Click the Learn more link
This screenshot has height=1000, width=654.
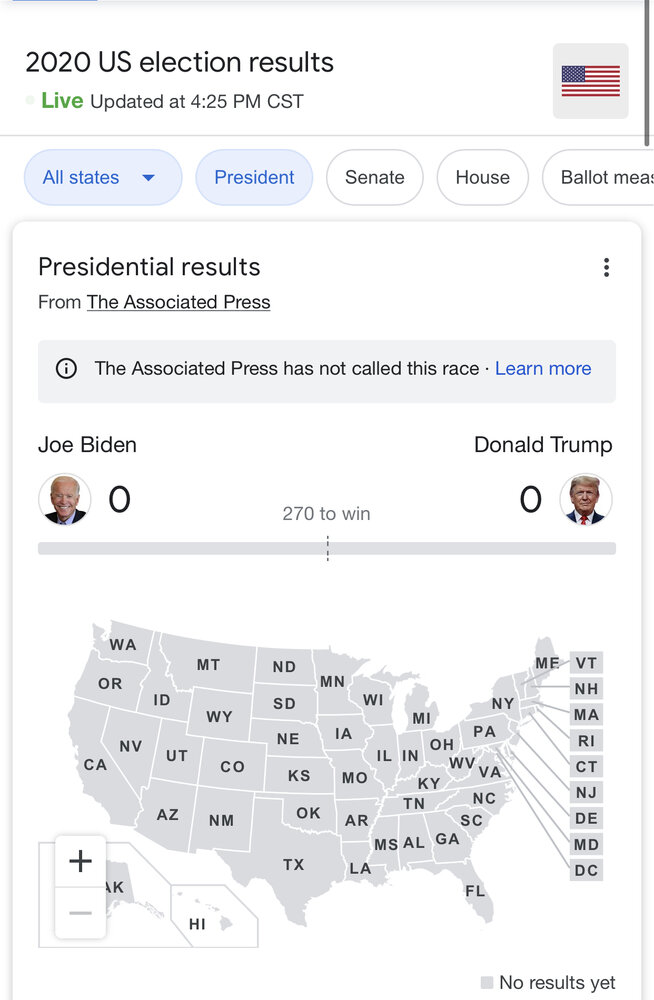(543, 369)
